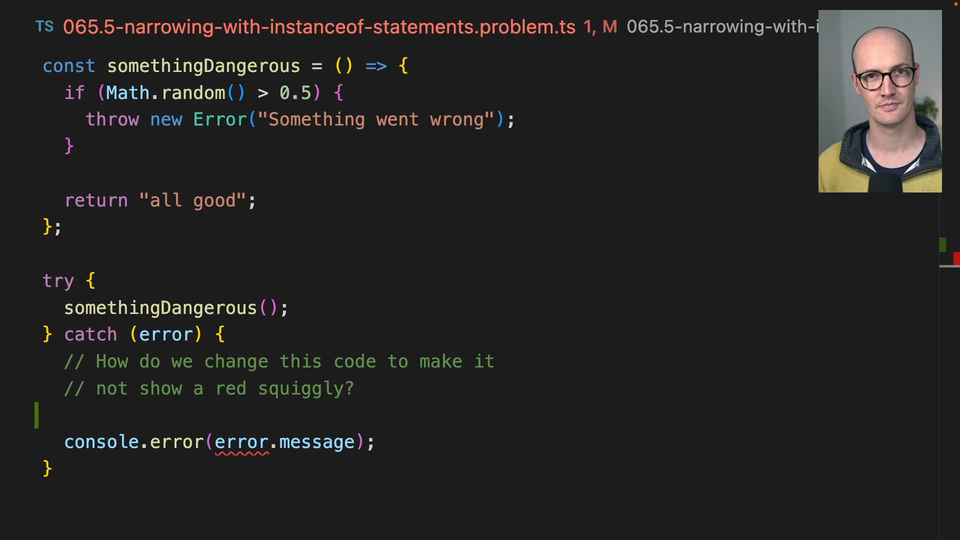Click the "How do we change this code" comment
Screen dimensions: 960x540
280,361
